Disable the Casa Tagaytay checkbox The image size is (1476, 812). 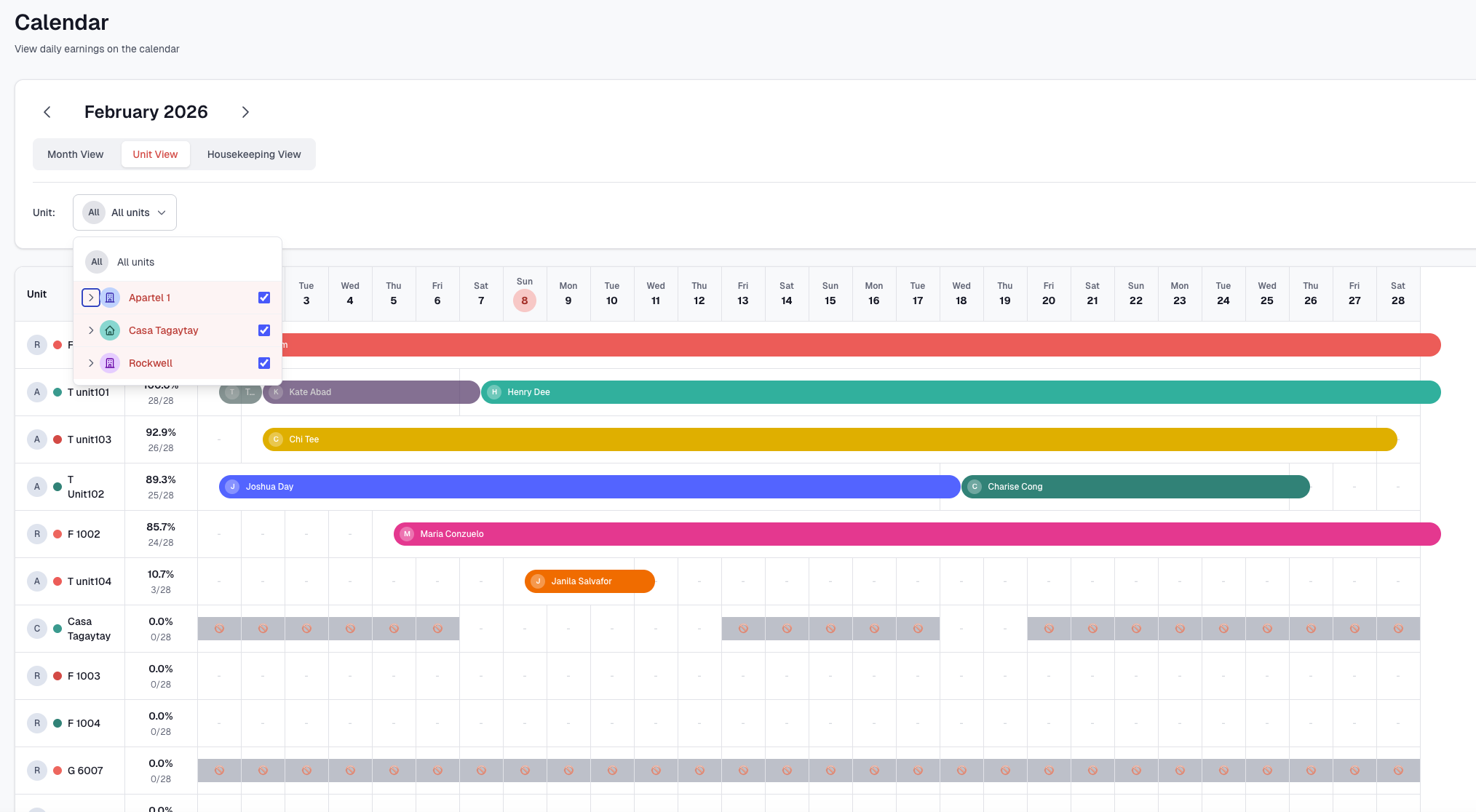pos(263,330)
